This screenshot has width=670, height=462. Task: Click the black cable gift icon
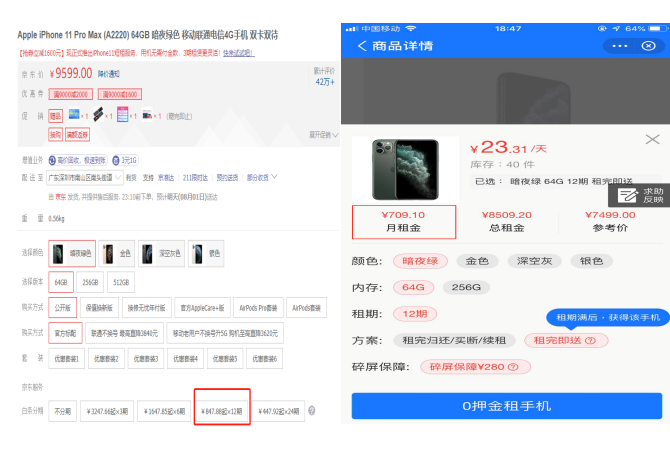coord(98,114)
